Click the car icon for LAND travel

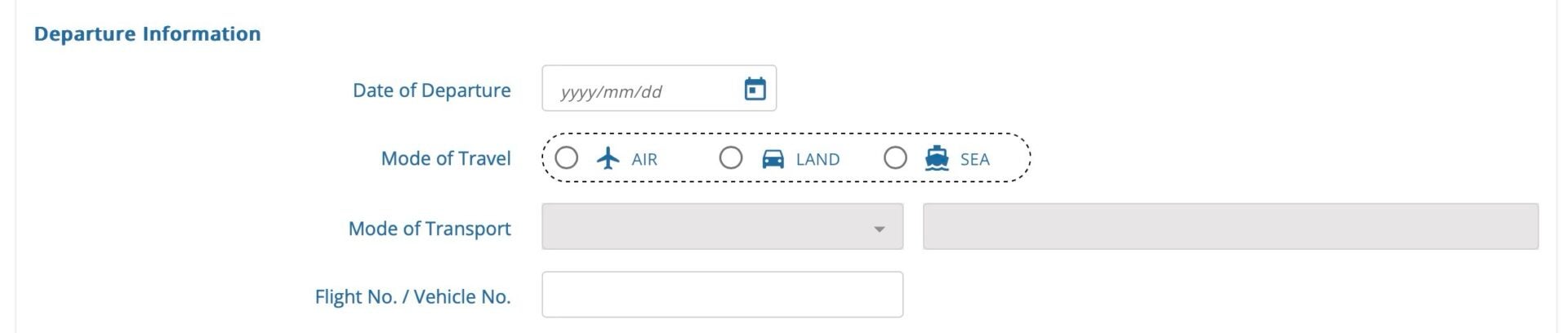click(x=773, y=158)
